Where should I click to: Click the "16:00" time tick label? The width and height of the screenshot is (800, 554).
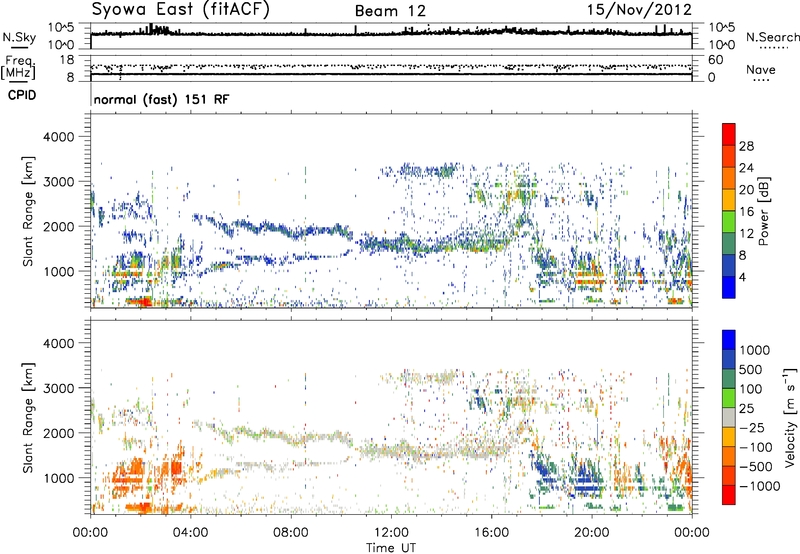(x=491, y=532)
